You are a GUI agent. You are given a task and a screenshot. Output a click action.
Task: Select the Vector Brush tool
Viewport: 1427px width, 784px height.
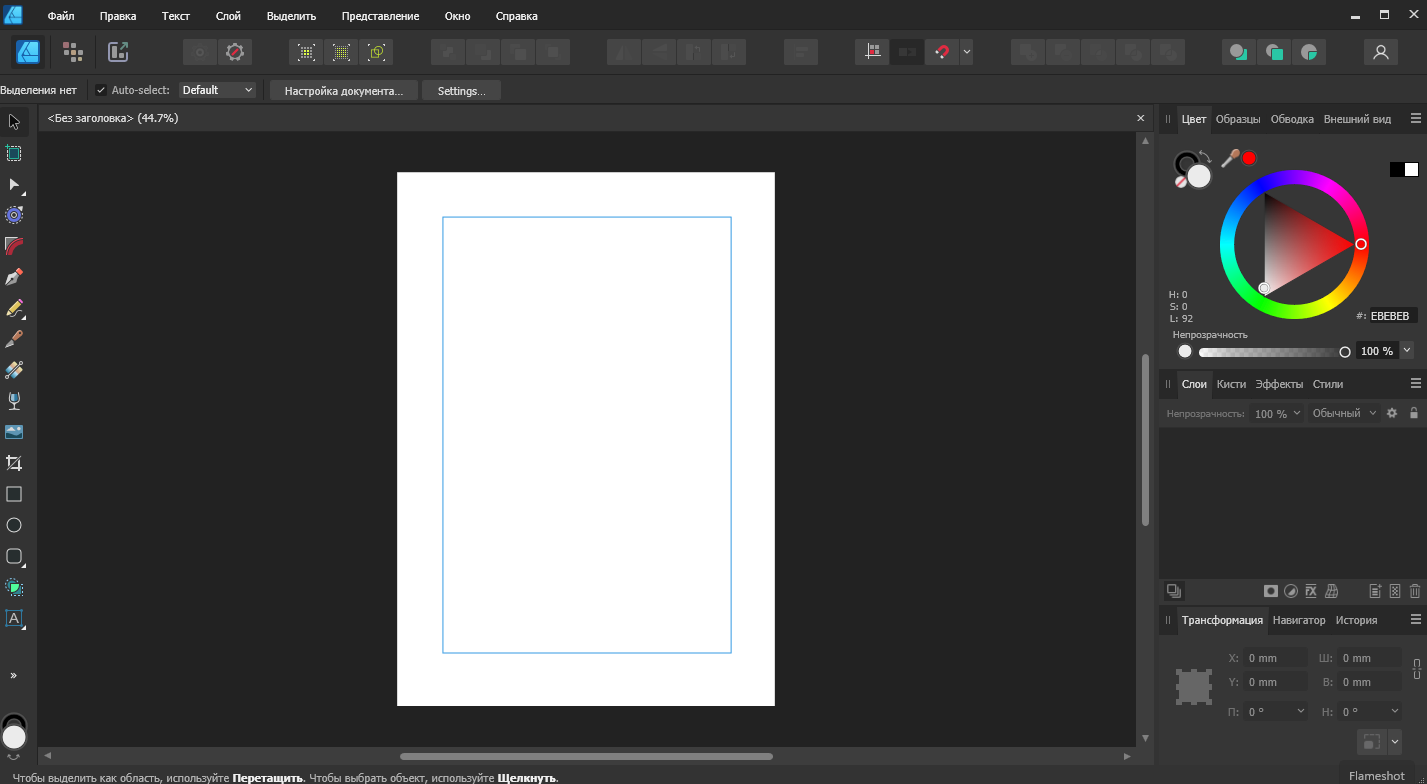coord(14,339)
